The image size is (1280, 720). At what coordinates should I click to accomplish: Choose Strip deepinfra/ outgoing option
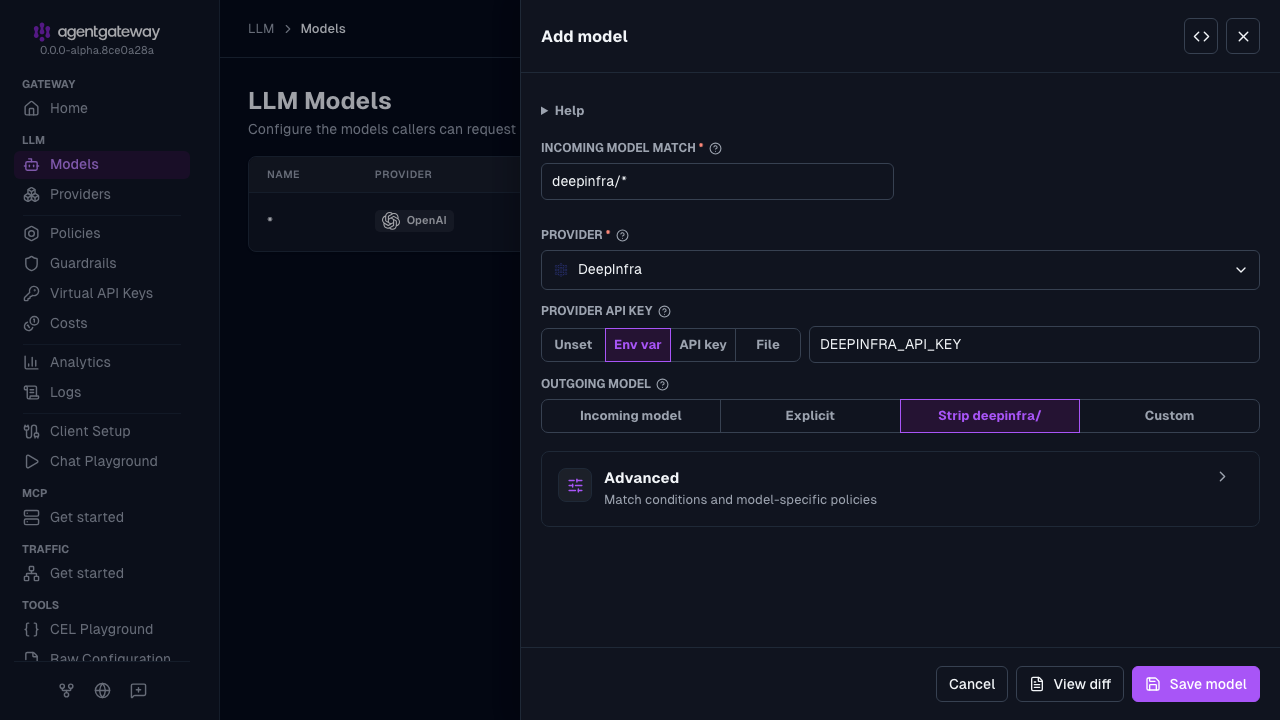pos(990,416)
